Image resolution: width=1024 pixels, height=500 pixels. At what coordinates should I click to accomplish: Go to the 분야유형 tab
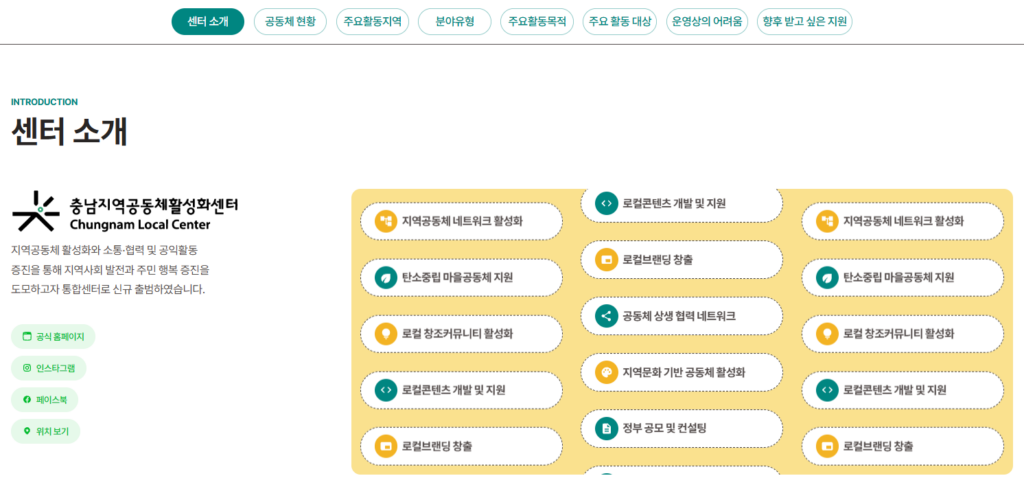[x=454, y=21]
